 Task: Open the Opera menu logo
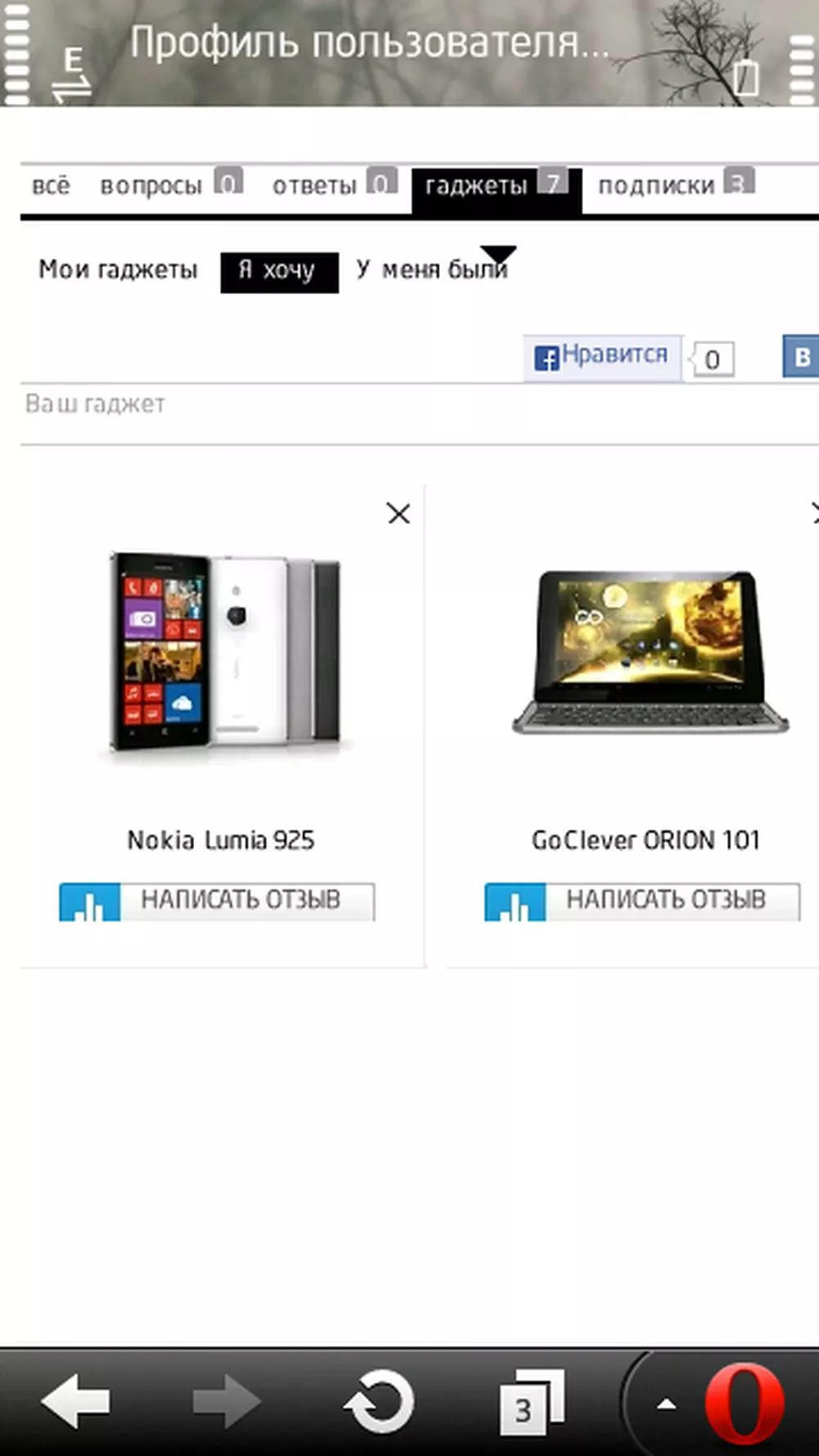pyautogui.click(x=744, y=1403)
